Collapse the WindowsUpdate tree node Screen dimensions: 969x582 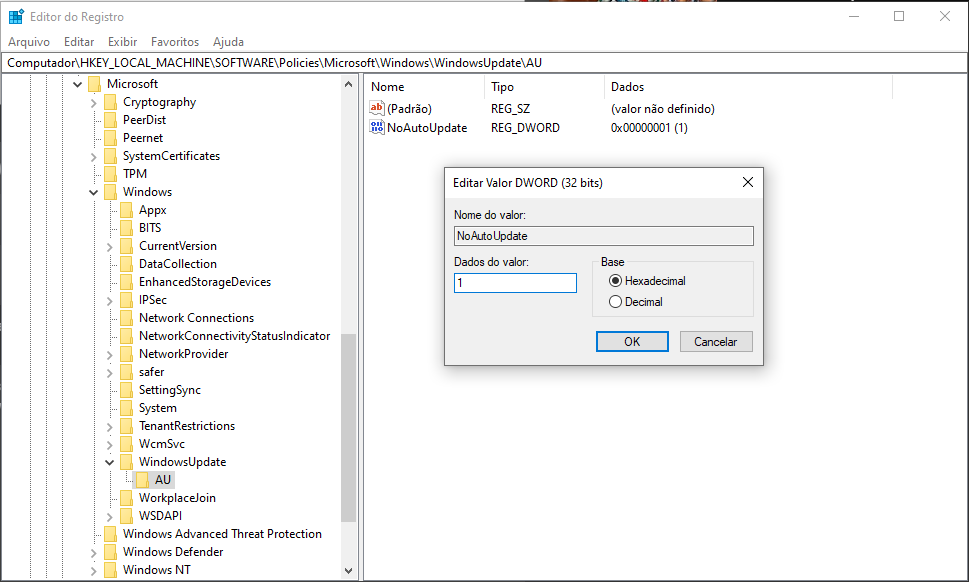(109, 462)
